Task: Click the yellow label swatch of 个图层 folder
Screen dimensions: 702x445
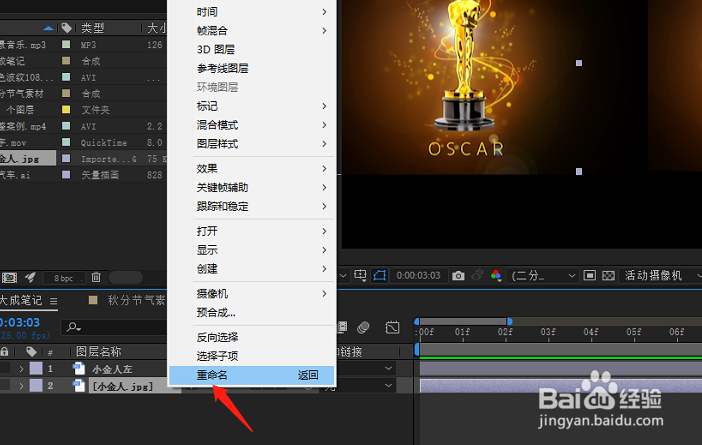Action: point(66,110)
